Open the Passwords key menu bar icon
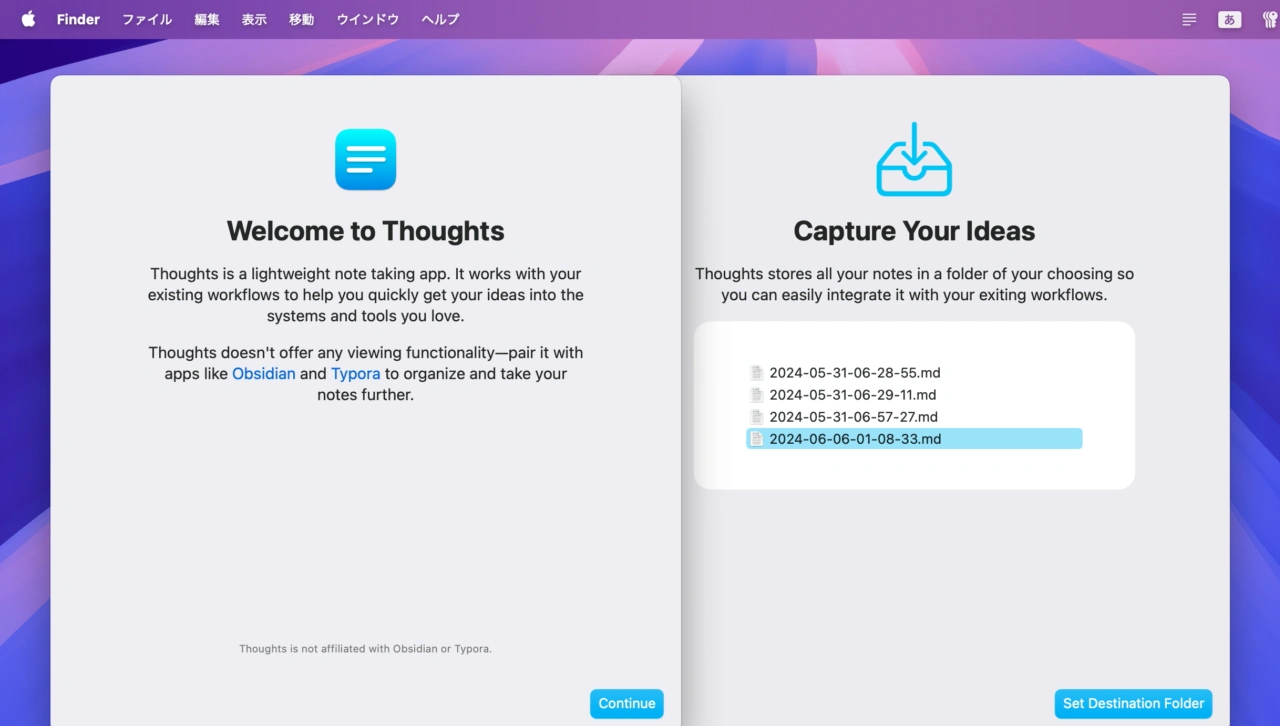 (1269, 19)
